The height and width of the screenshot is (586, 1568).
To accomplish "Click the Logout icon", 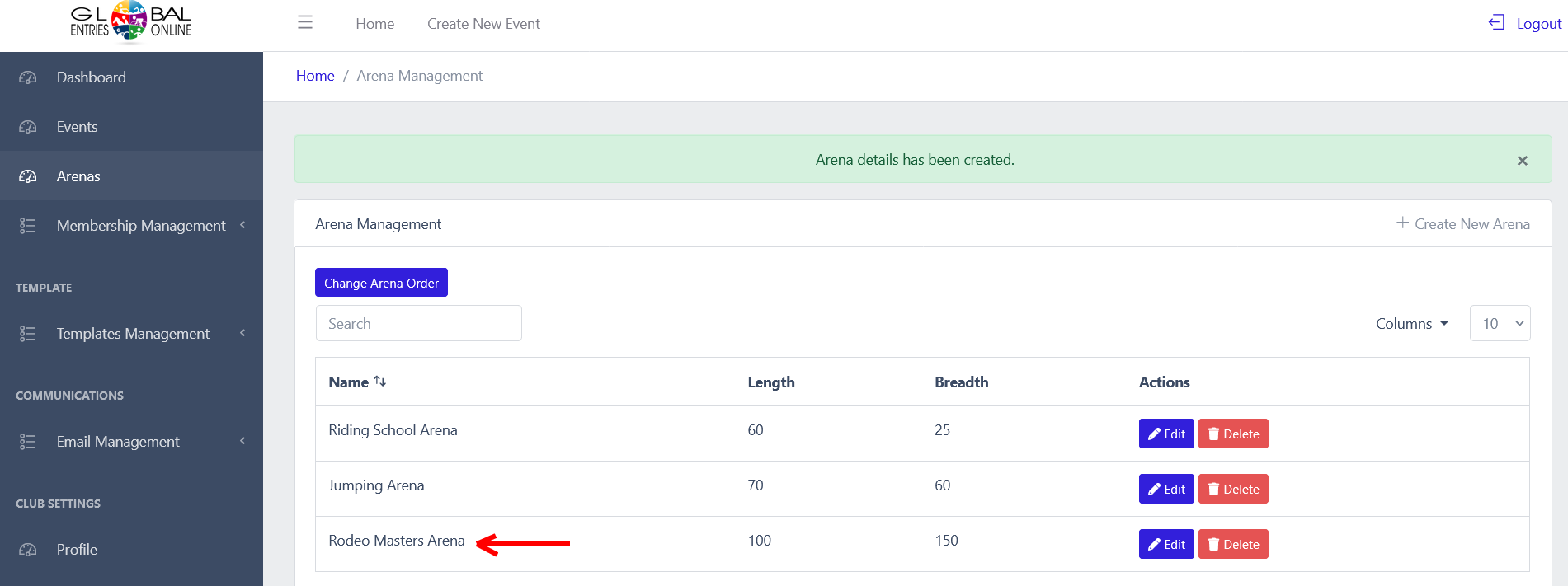I will click(1496, 23).
